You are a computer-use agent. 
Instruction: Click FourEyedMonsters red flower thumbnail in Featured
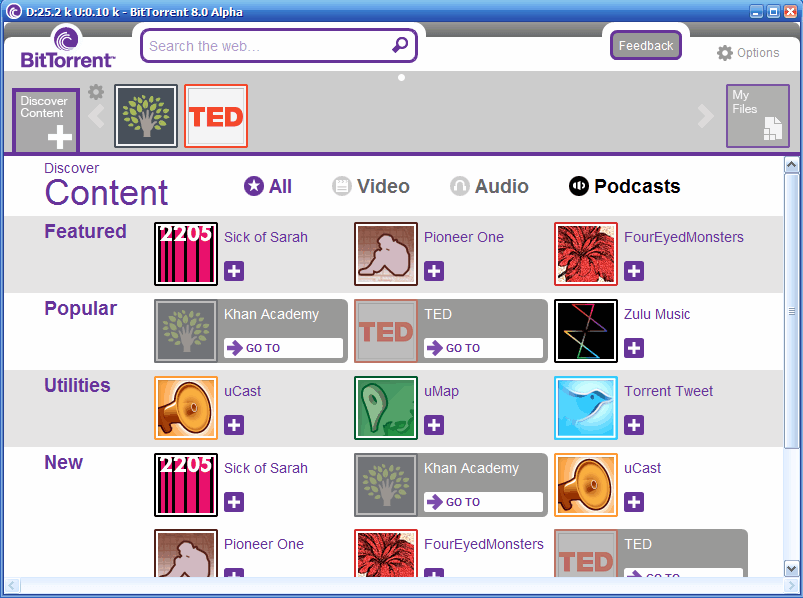tap(586, 254)
